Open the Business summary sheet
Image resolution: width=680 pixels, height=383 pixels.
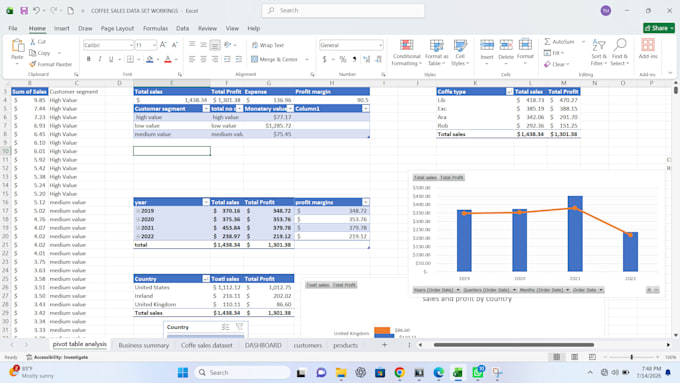pyautogui.click(x=144, y=345)
